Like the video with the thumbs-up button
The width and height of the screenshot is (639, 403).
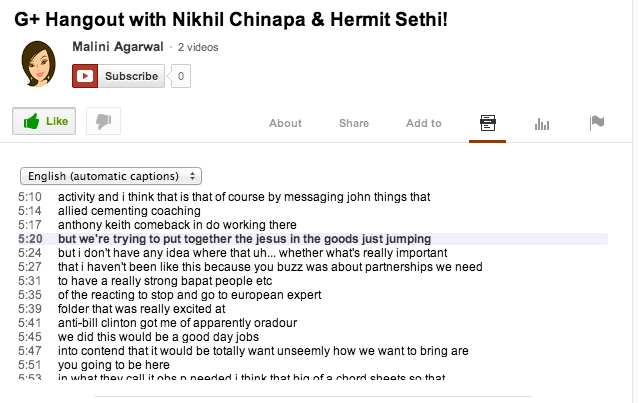point(44,121)
